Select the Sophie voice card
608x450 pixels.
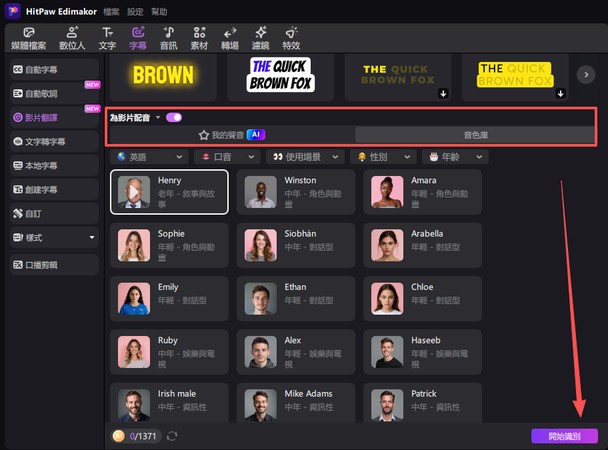pos(169,245)
